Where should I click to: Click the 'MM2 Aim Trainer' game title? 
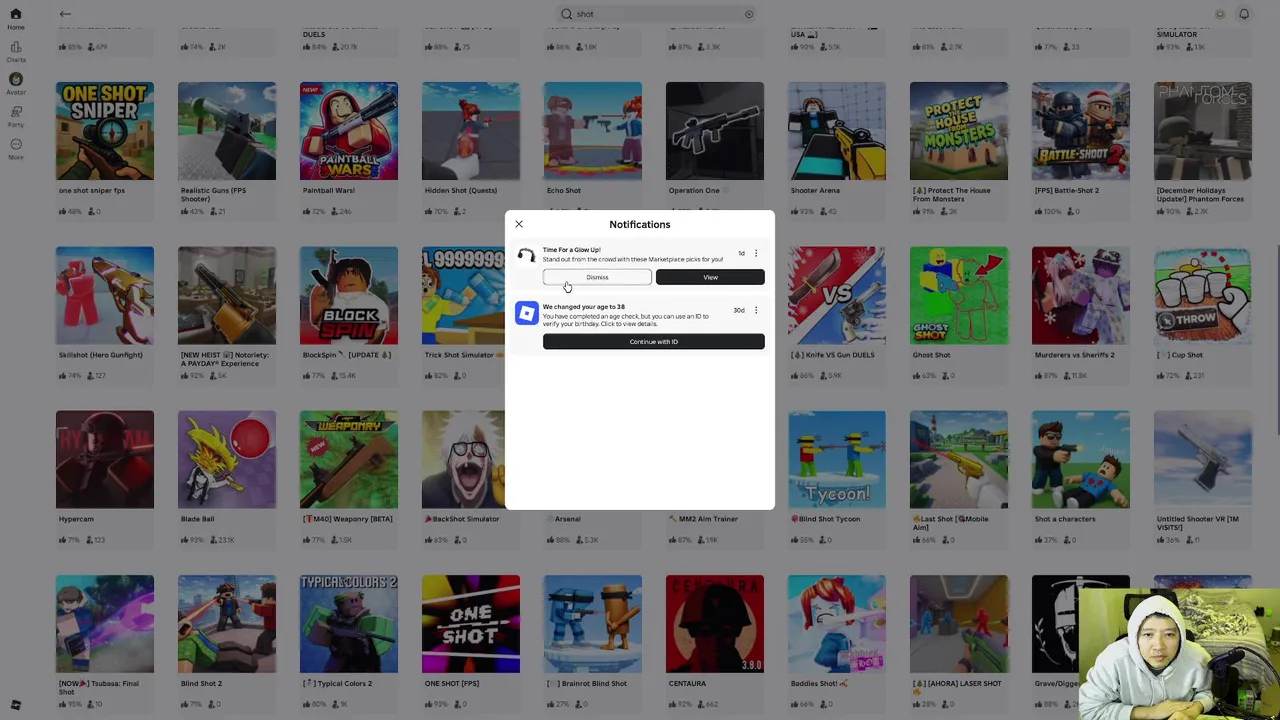pyautogui.click(x=708, y=519)
